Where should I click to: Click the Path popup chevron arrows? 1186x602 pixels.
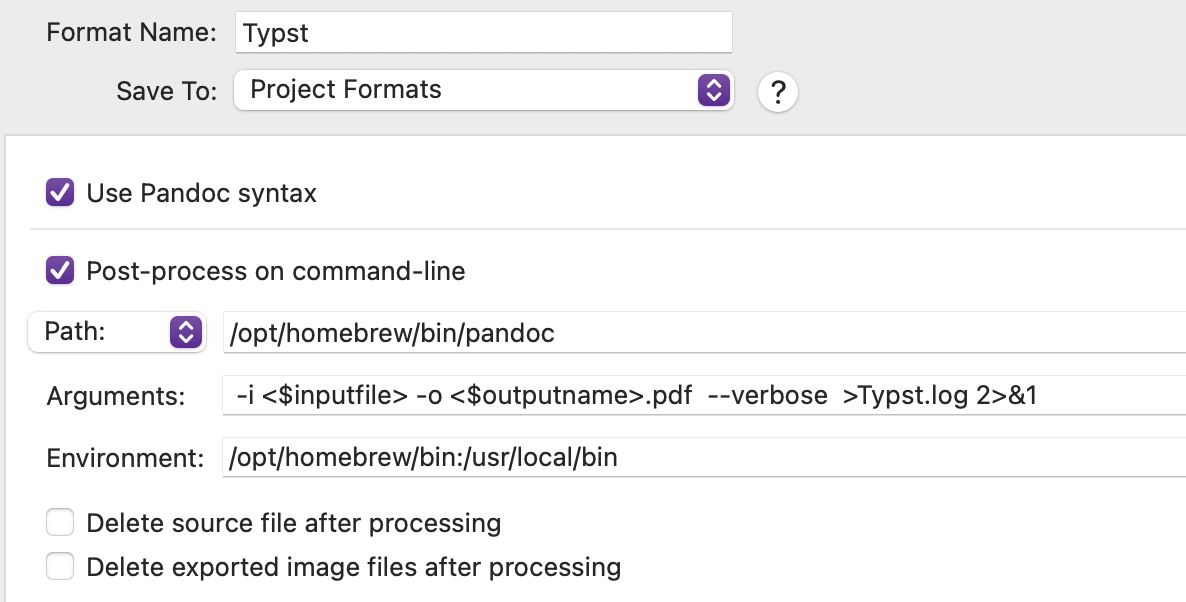(186, 332)
